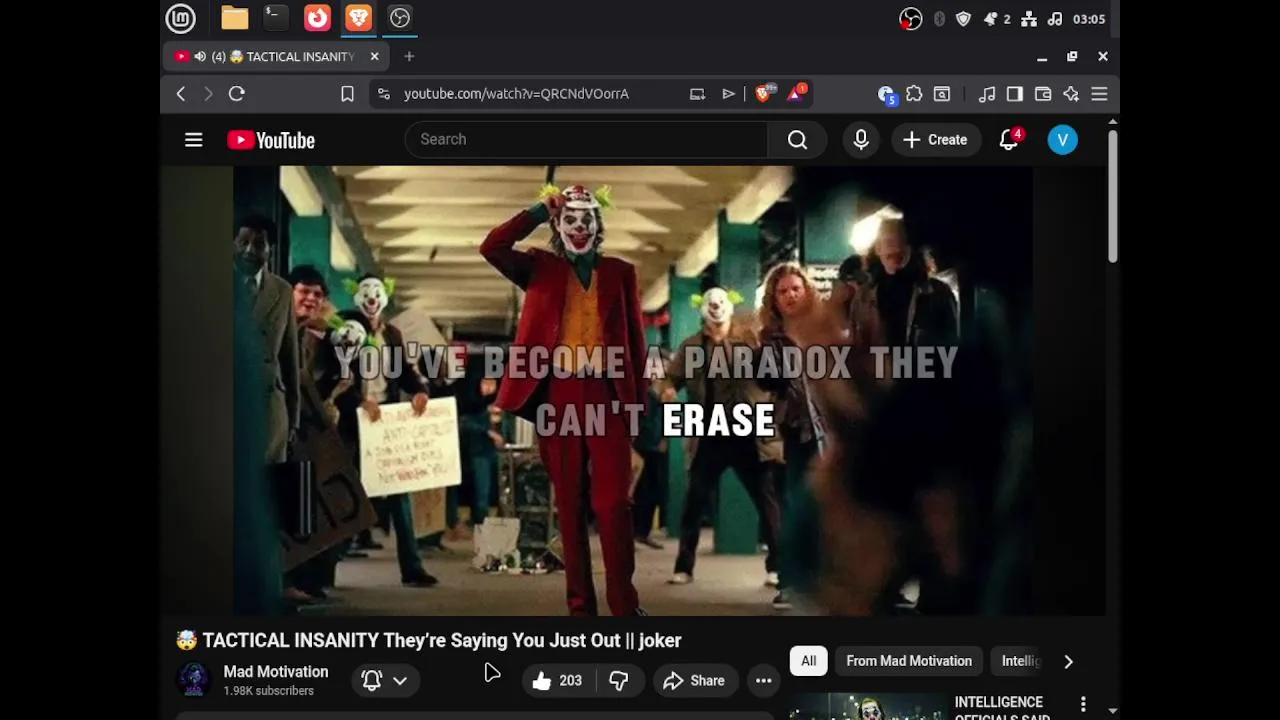Click the video title TACTICAL INSANITY text

tap(442, 641)
